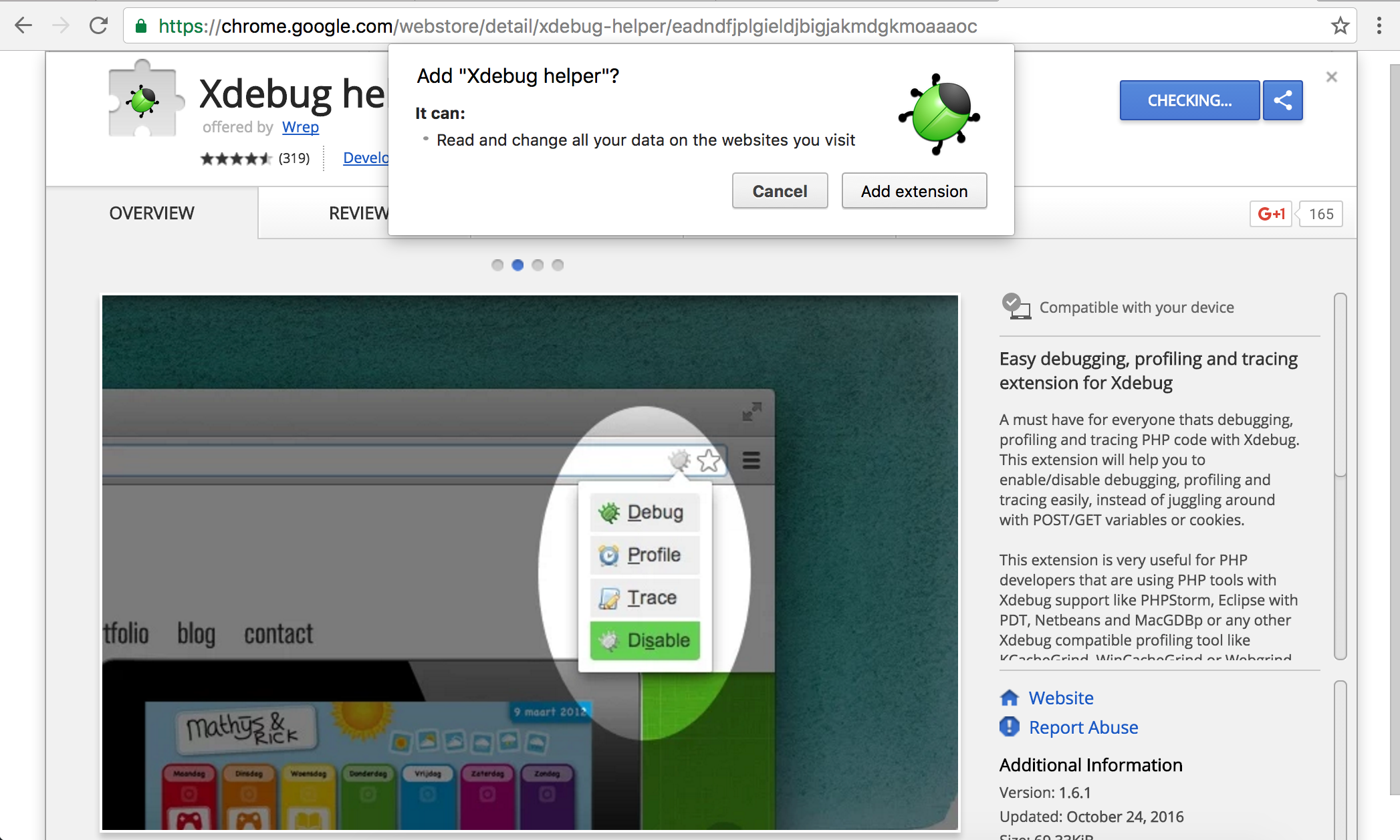Image resolution: width=1400 pixels, height=840 pixels.
Task: Share the extension via share icon
Action: 1282,100
